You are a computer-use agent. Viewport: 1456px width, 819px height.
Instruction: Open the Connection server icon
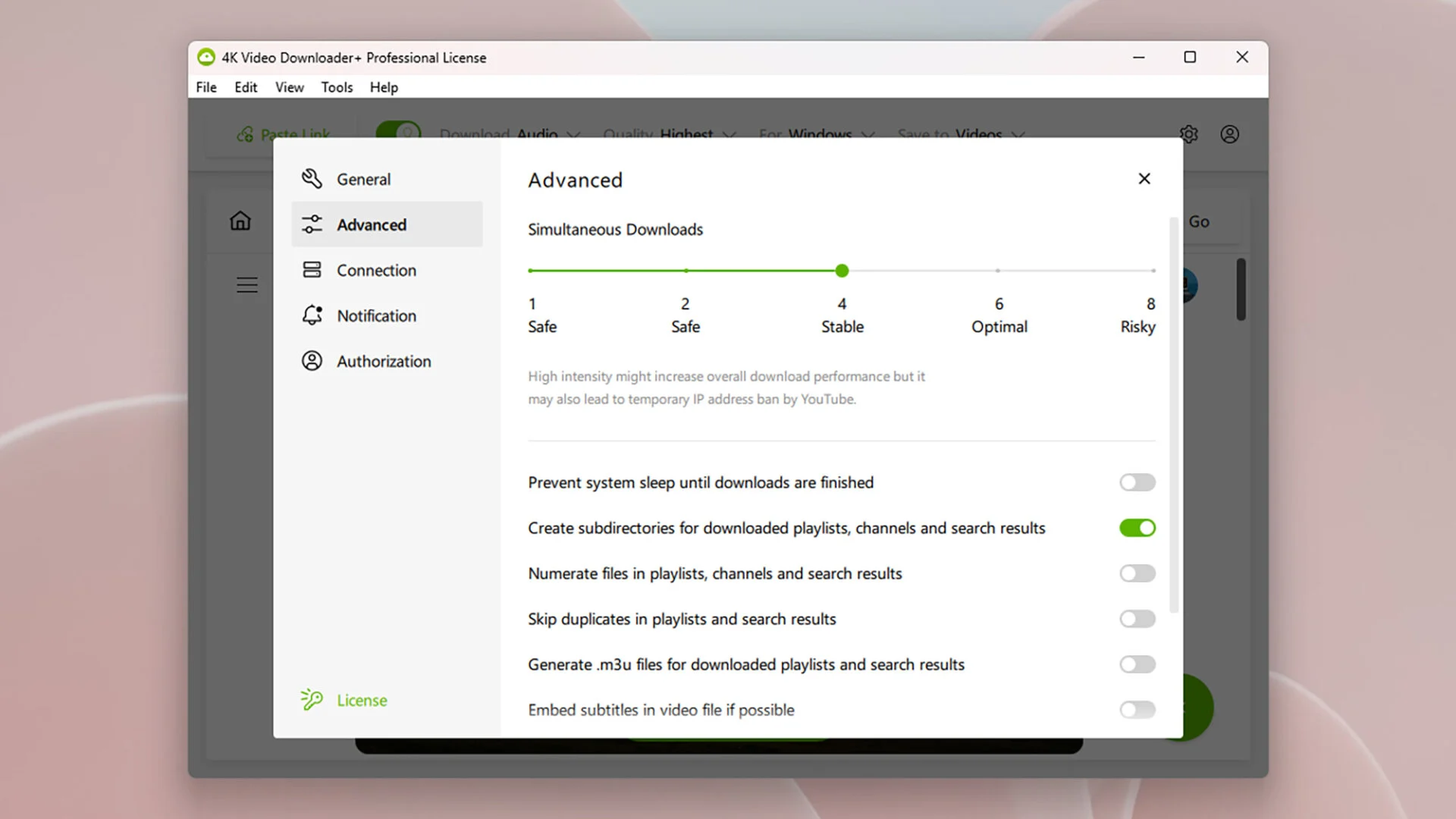tap(312, 270)
